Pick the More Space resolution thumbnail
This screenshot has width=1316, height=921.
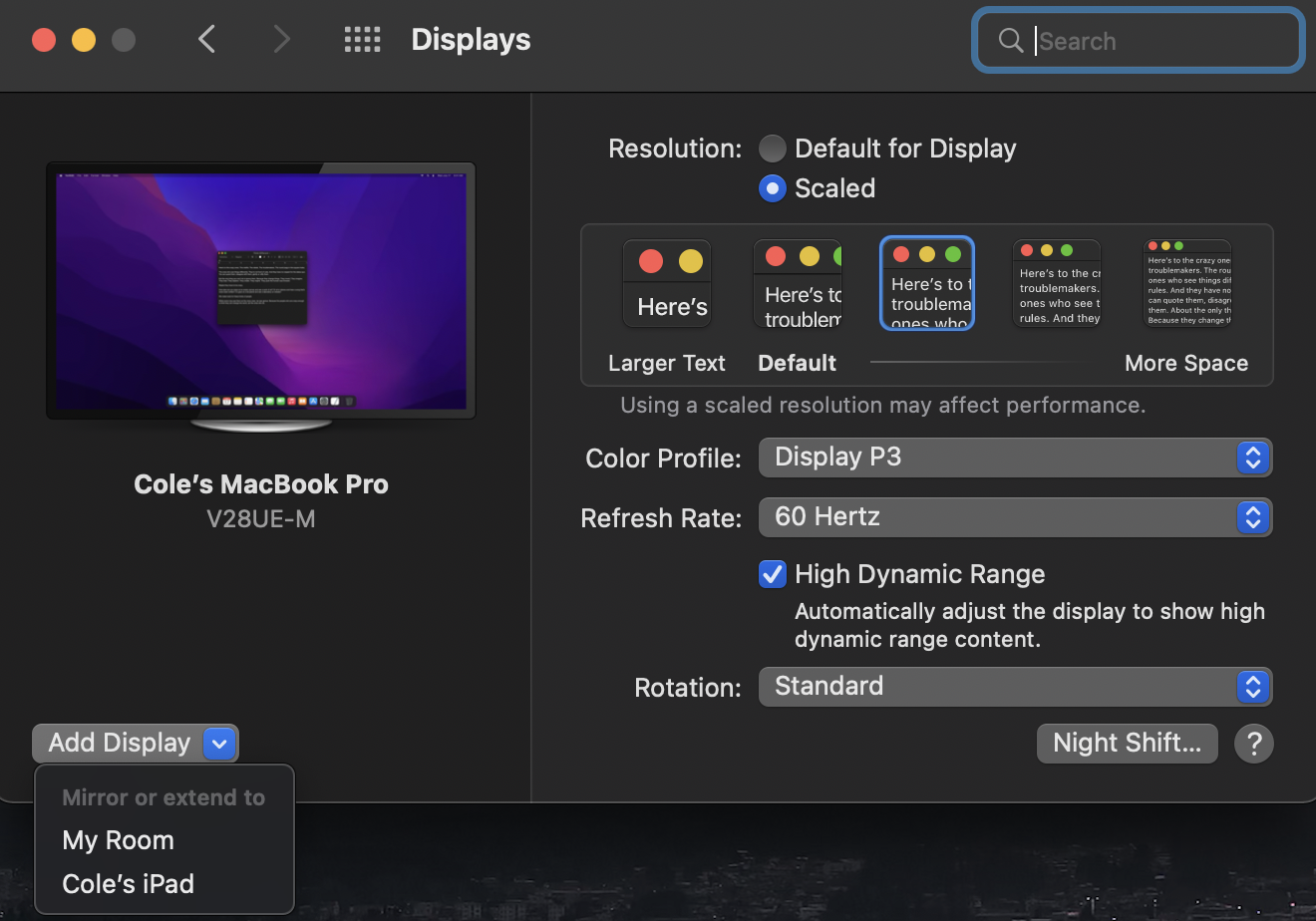1186,285
